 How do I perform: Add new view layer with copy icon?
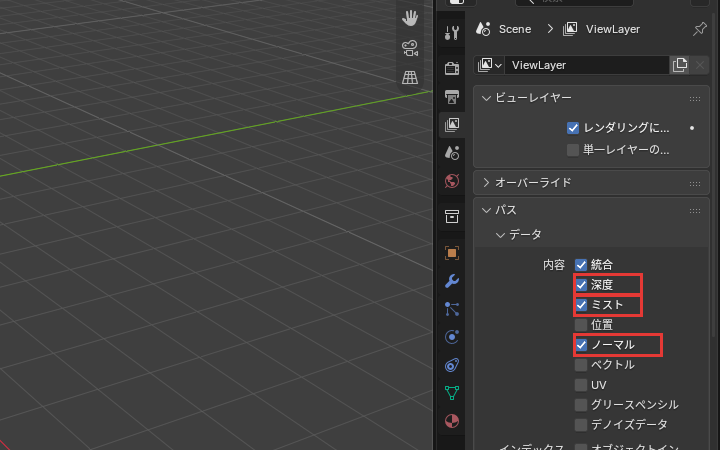[x=679, y=65]
